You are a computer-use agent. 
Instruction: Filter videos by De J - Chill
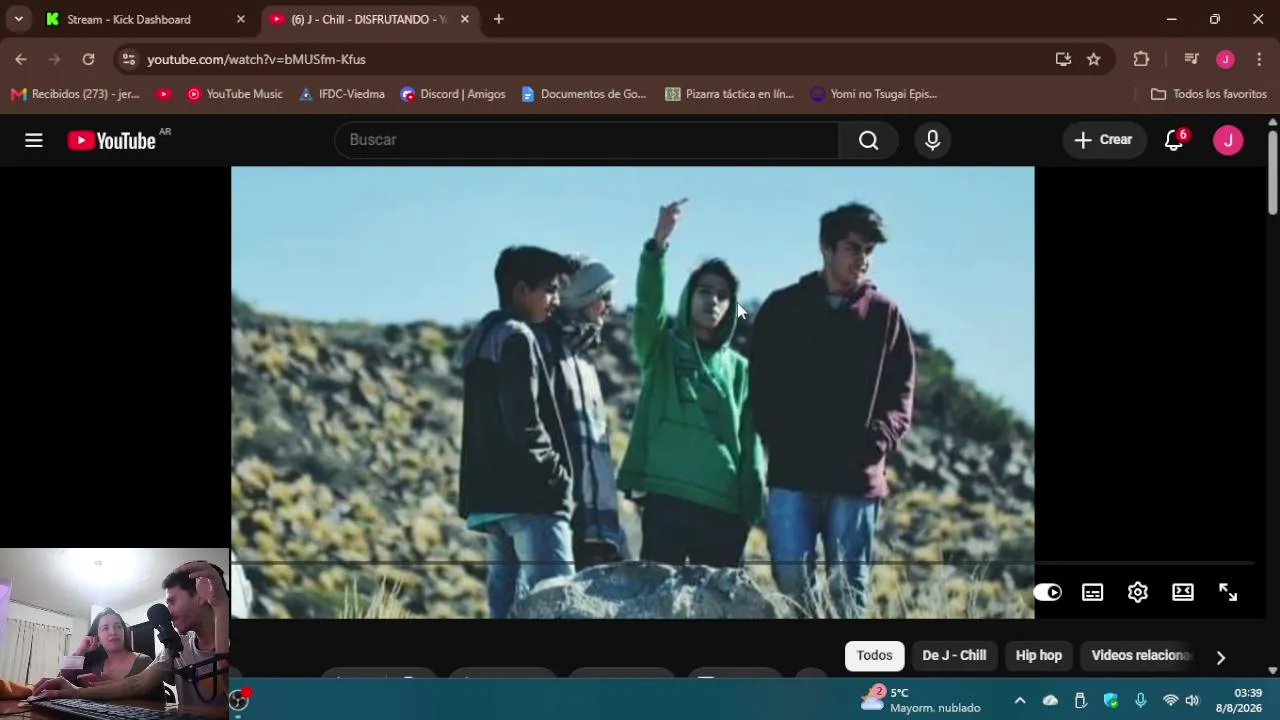pos(954,655)
